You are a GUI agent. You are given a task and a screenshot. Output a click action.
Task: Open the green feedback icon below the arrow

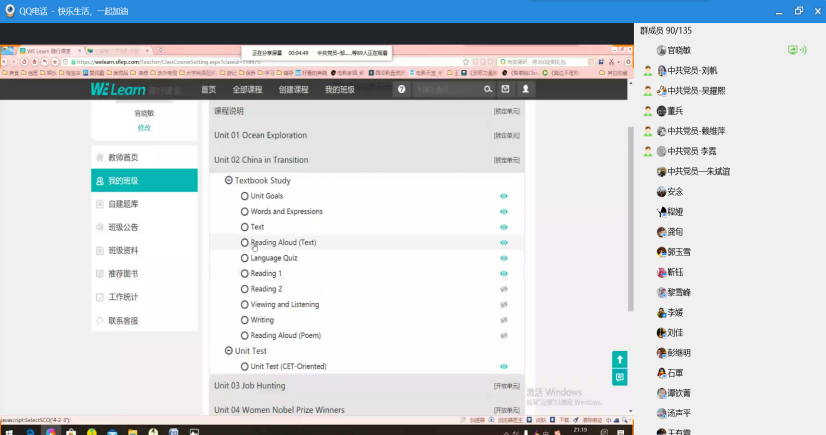coord(620,377)
